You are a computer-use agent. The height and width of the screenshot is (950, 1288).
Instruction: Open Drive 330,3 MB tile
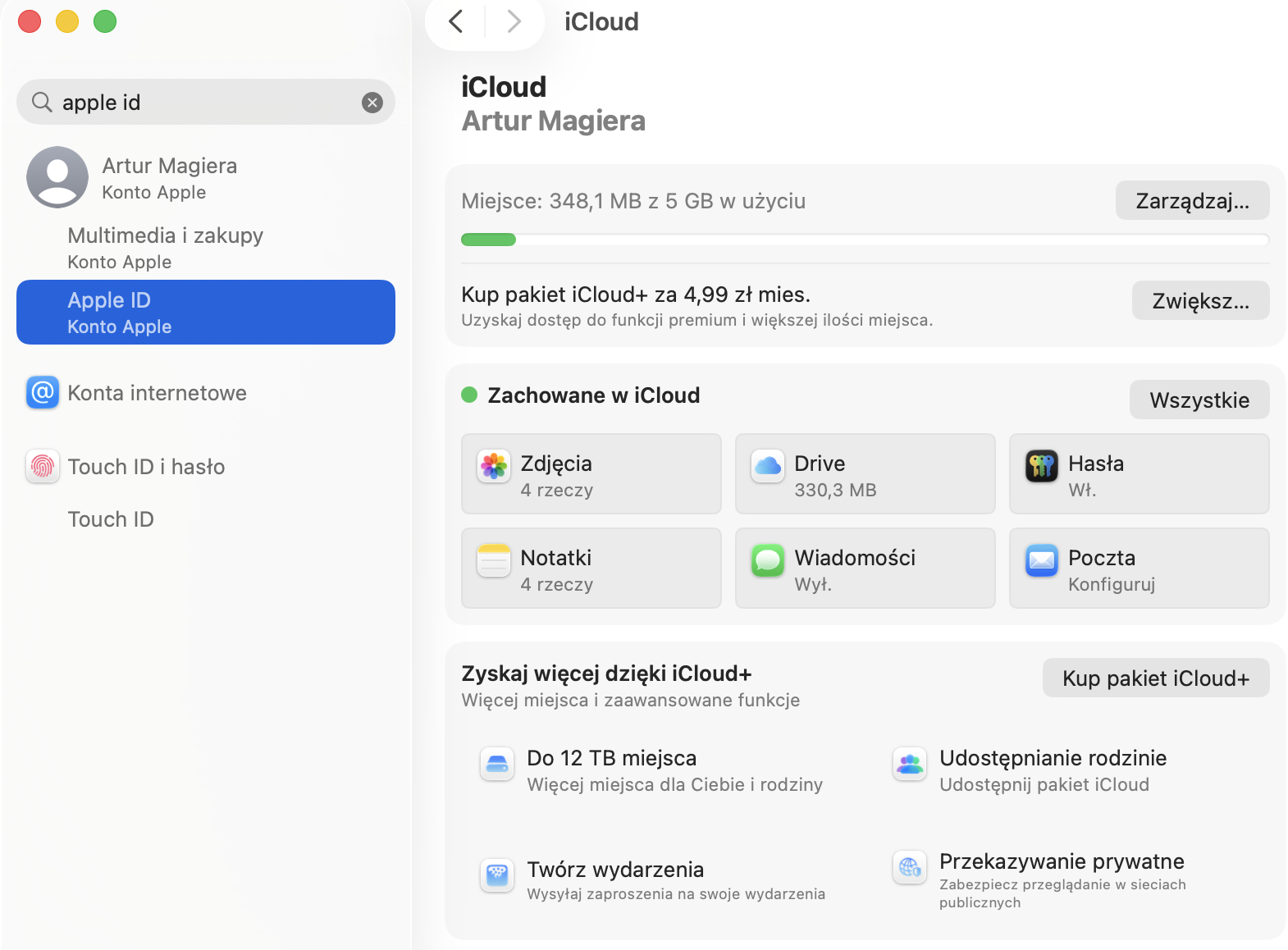click(866, 474)
